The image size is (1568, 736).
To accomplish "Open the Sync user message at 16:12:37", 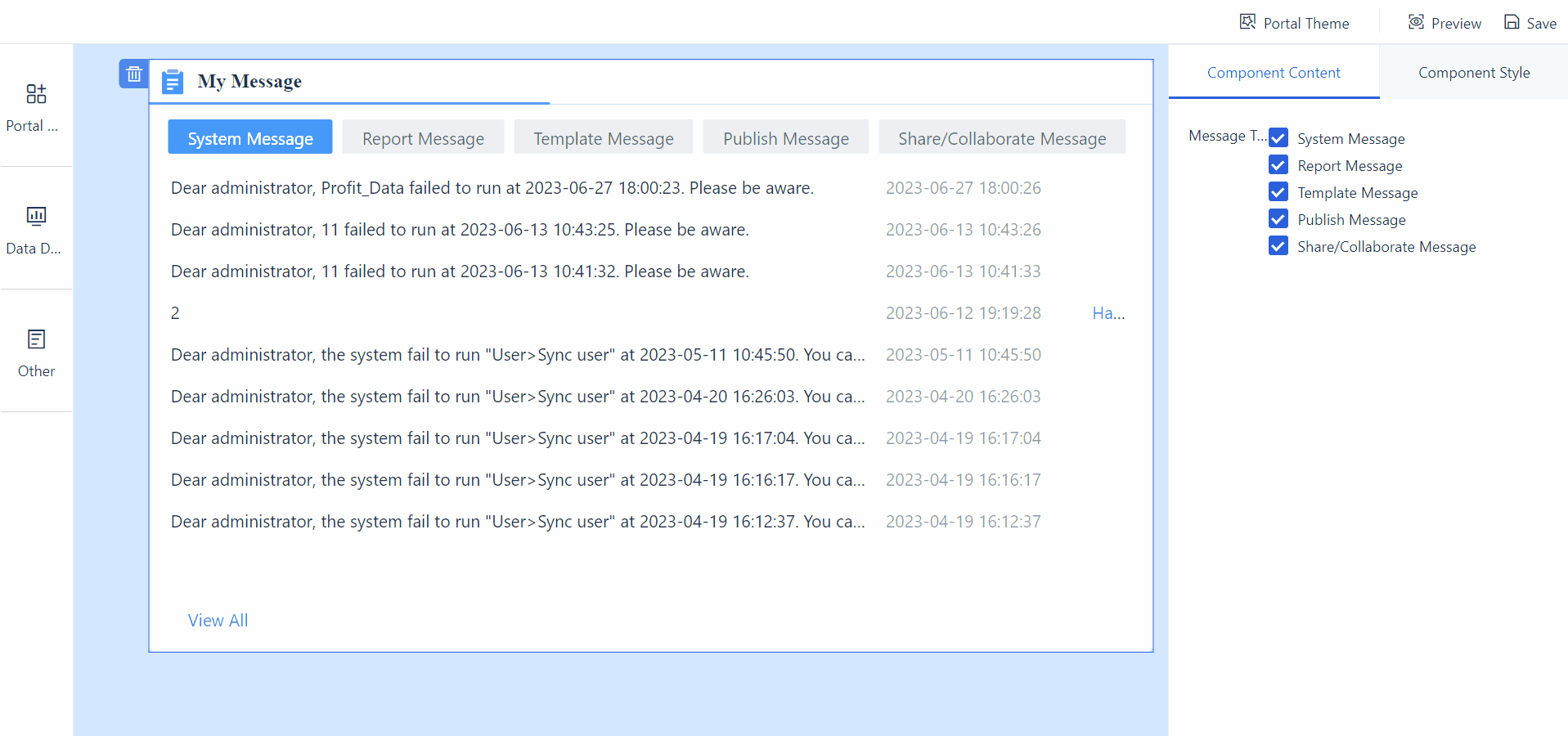I will (x=518, y=522).
